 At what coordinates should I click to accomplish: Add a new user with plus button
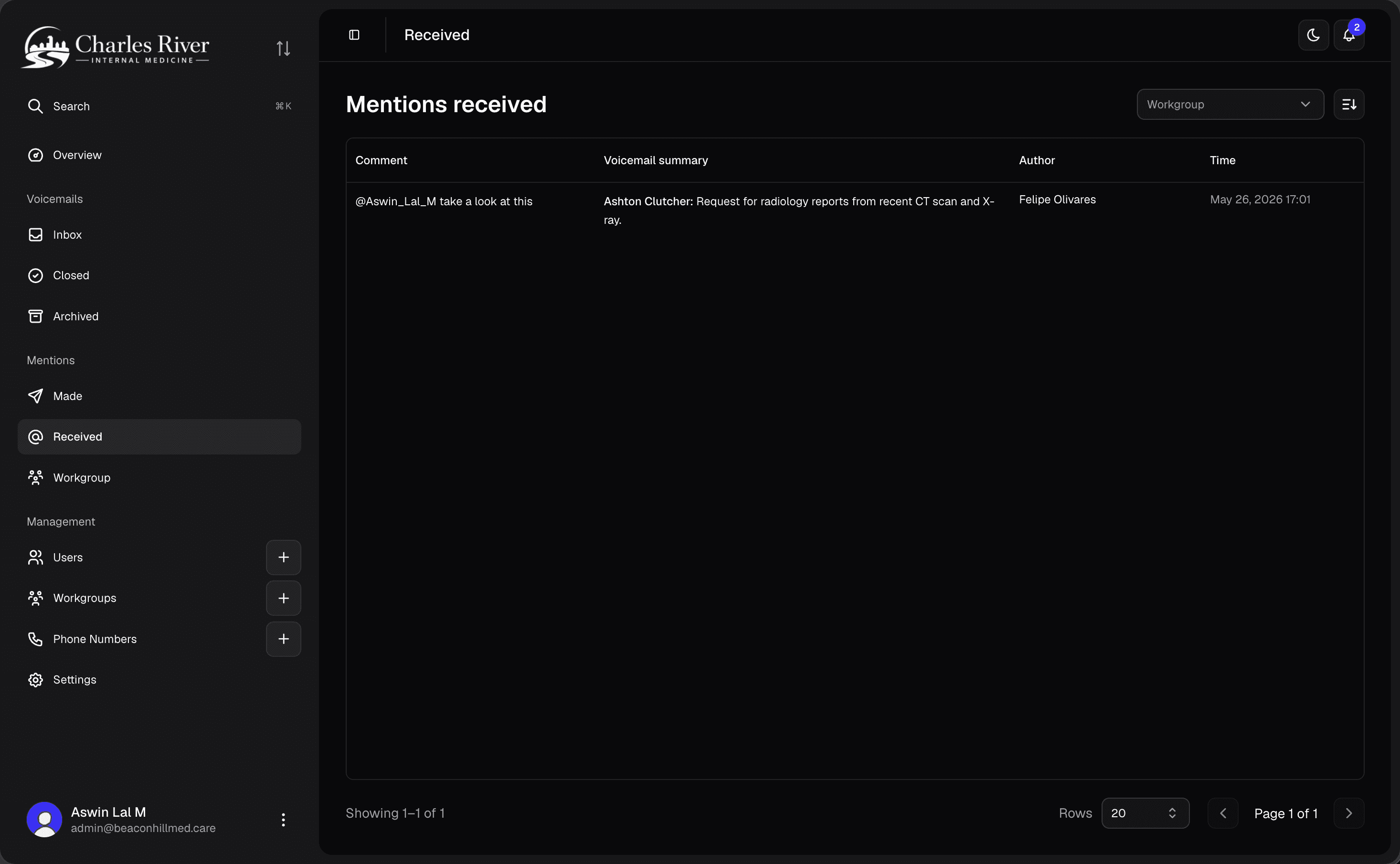point(284,558)
